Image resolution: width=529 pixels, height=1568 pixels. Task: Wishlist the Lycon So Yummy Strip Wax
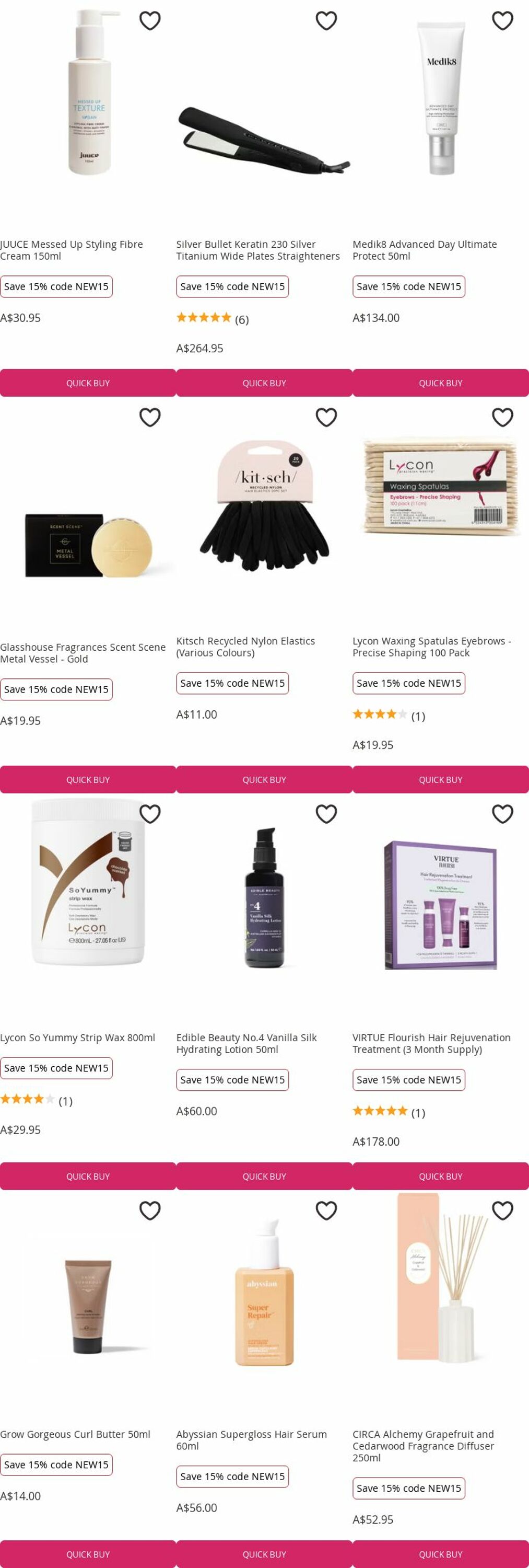tap(150, 814)
